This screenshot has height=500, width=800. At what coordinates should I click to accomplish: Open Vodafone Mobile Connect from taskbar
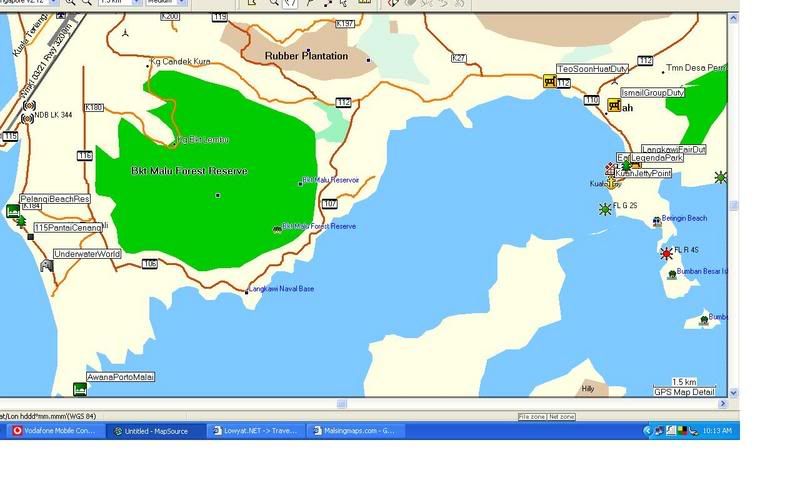coord(57,431)
